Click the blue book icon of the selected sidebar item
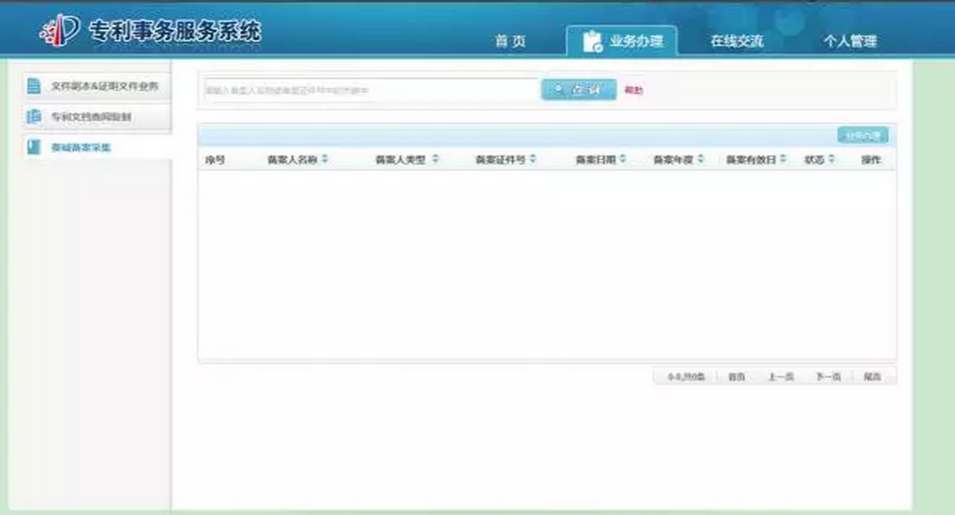955x515 pixels. tap(34, 147)
